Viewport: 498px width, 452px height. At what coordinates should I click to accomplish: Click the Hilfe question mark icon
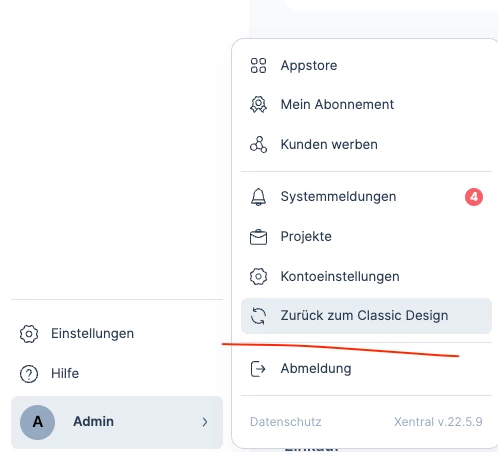[x=29, y=374]
